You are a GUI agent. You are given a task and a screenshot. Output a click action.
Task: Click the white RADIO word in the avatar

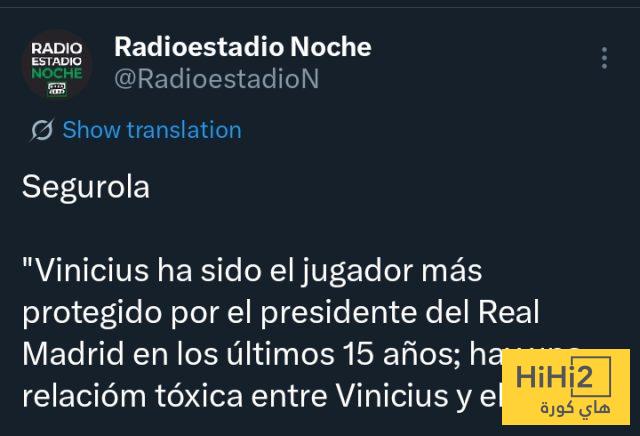coord(57,49)
